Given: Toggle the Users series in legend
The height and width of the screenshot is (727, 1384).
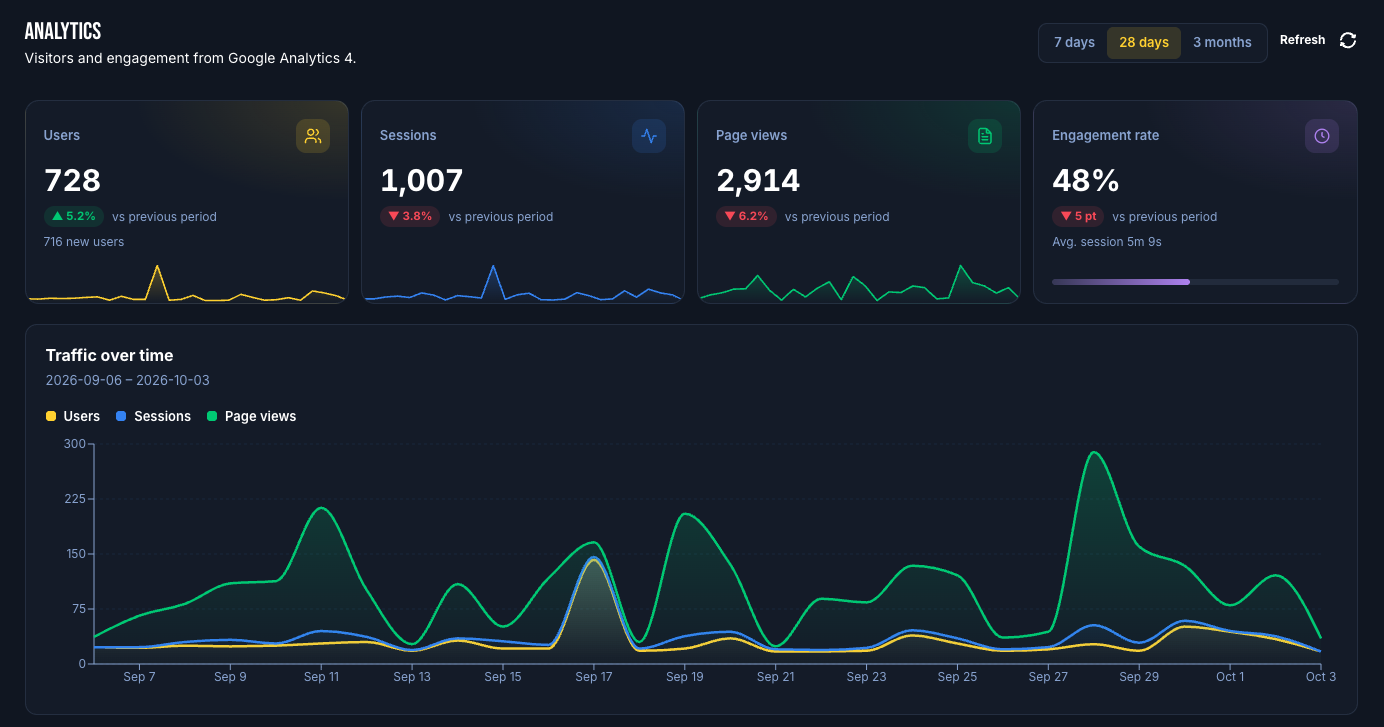Looking at the screenshot, I should click(x=73, y=416).
